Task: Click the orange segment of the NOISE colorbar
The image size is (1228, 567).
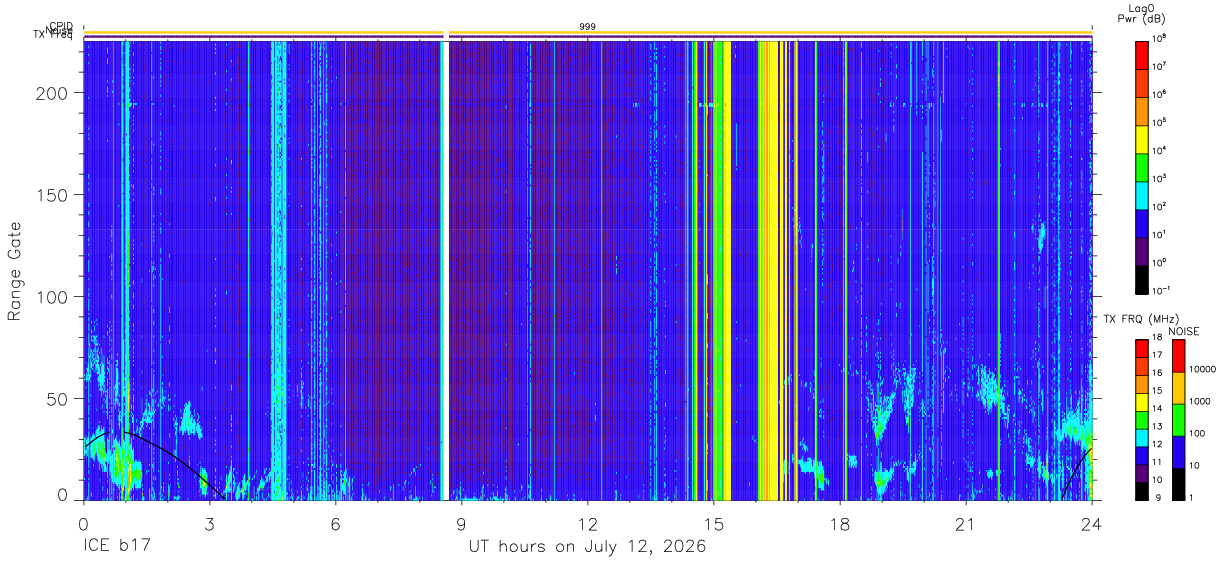Action: [x=1178, y=388]
